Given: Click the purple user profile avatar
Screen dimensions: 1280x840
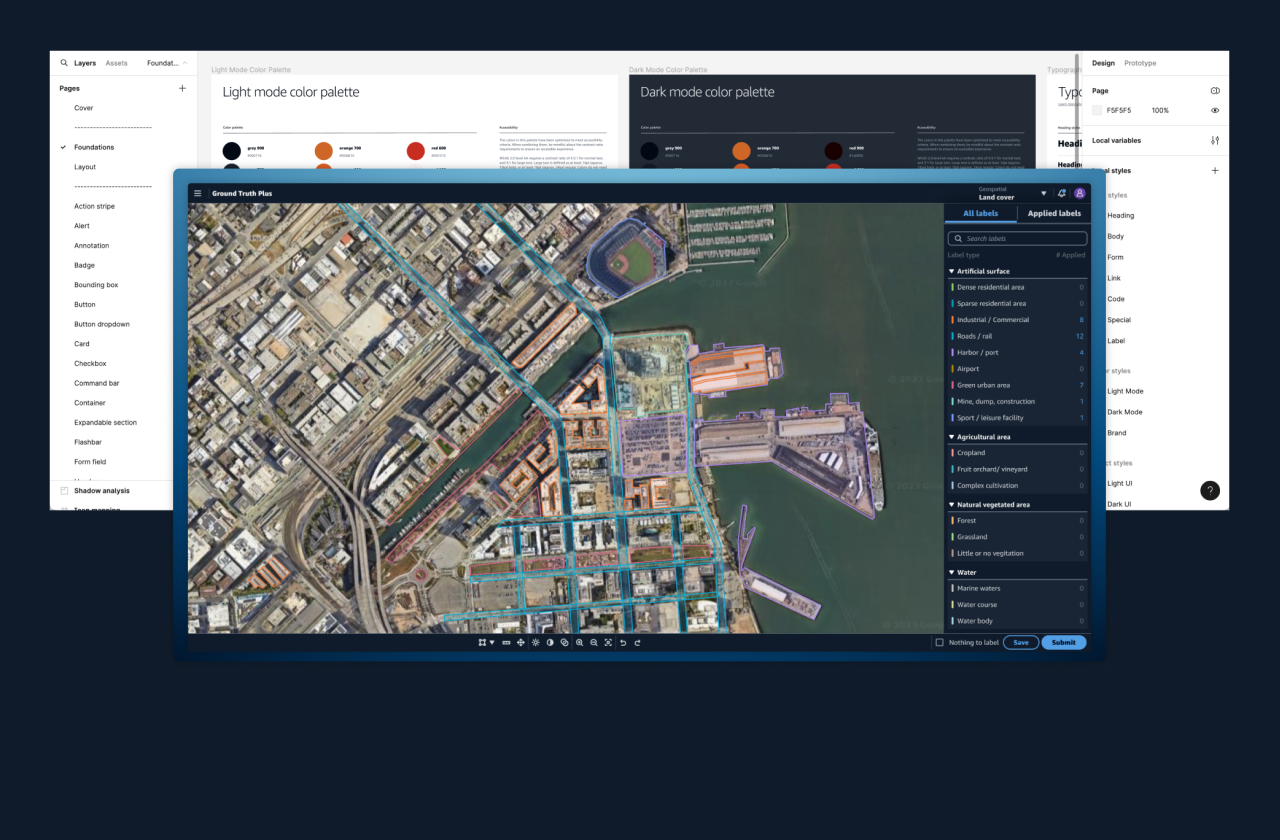Looking at the screenshot, I should (x=1079, y=193).
